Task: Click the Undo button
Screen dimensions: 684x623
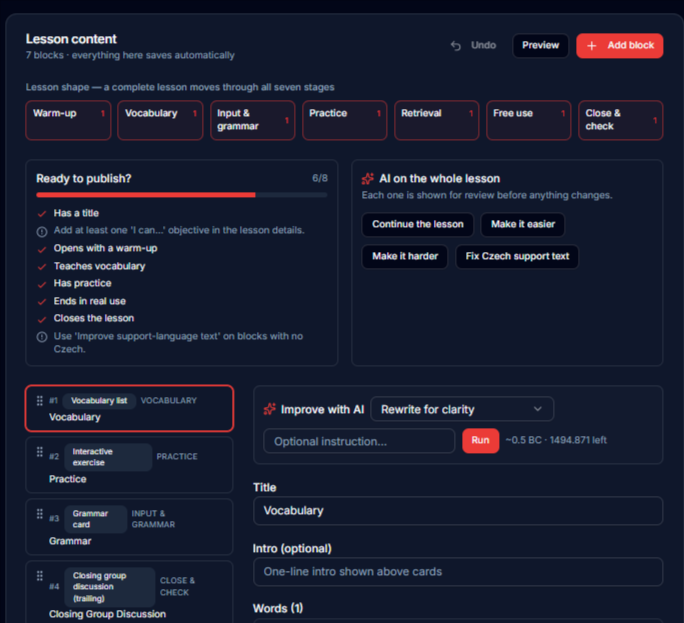Action: (x=473, y=45)
